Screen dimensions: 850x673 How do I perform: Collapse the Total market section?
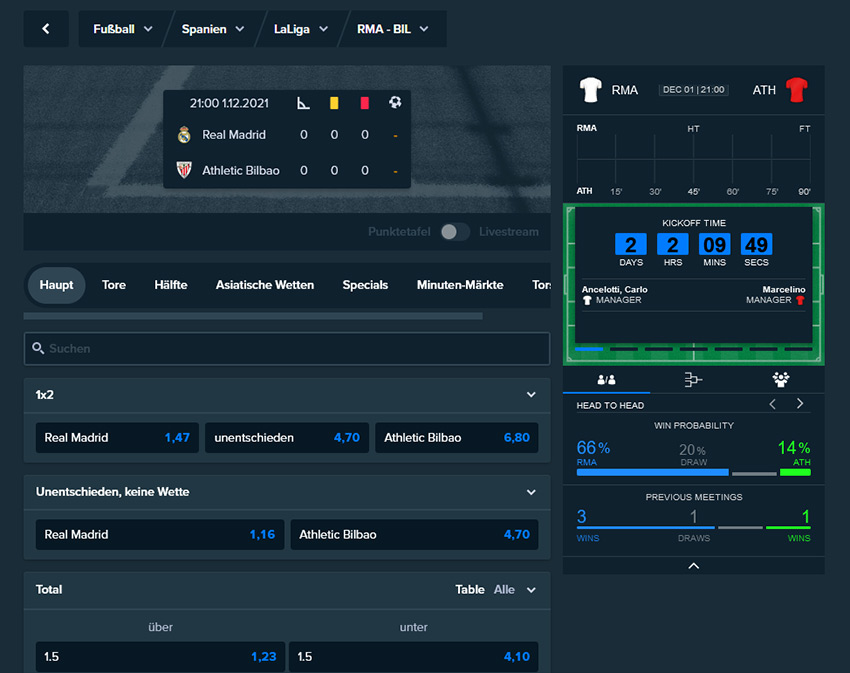pos(531,590)
